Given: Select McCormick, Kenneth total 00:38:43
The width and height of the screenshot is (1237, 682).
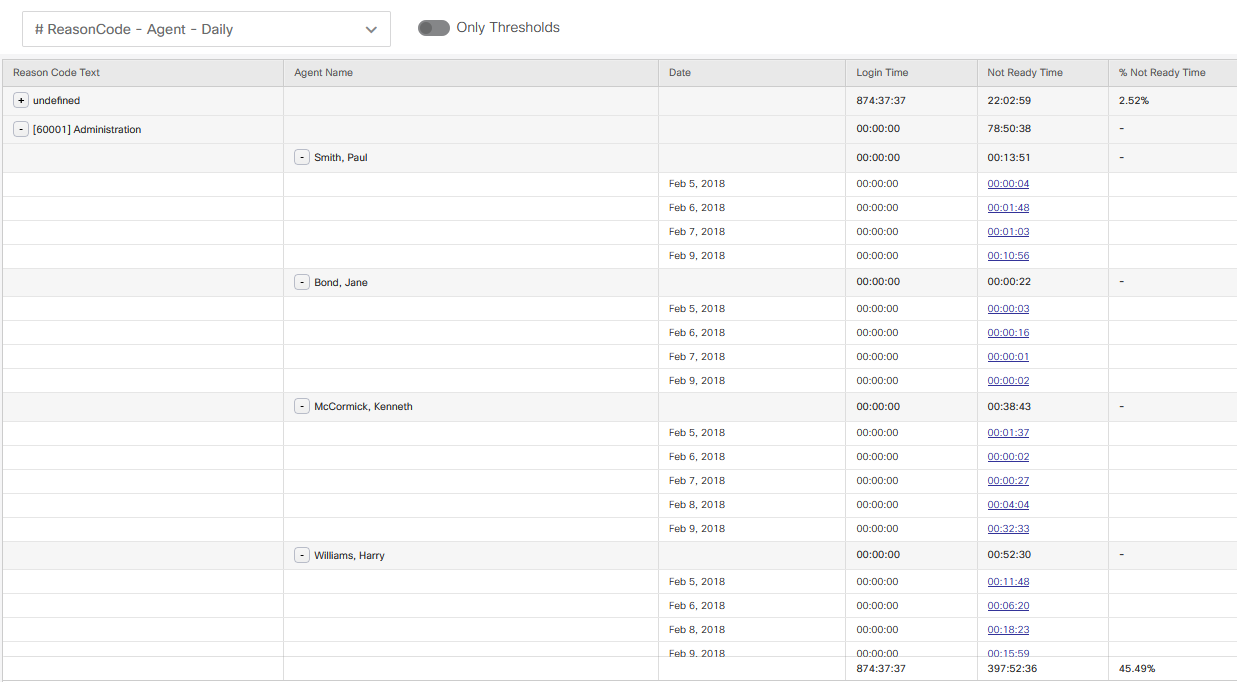Looking at the screenshot, I should tap(1009, 407).
